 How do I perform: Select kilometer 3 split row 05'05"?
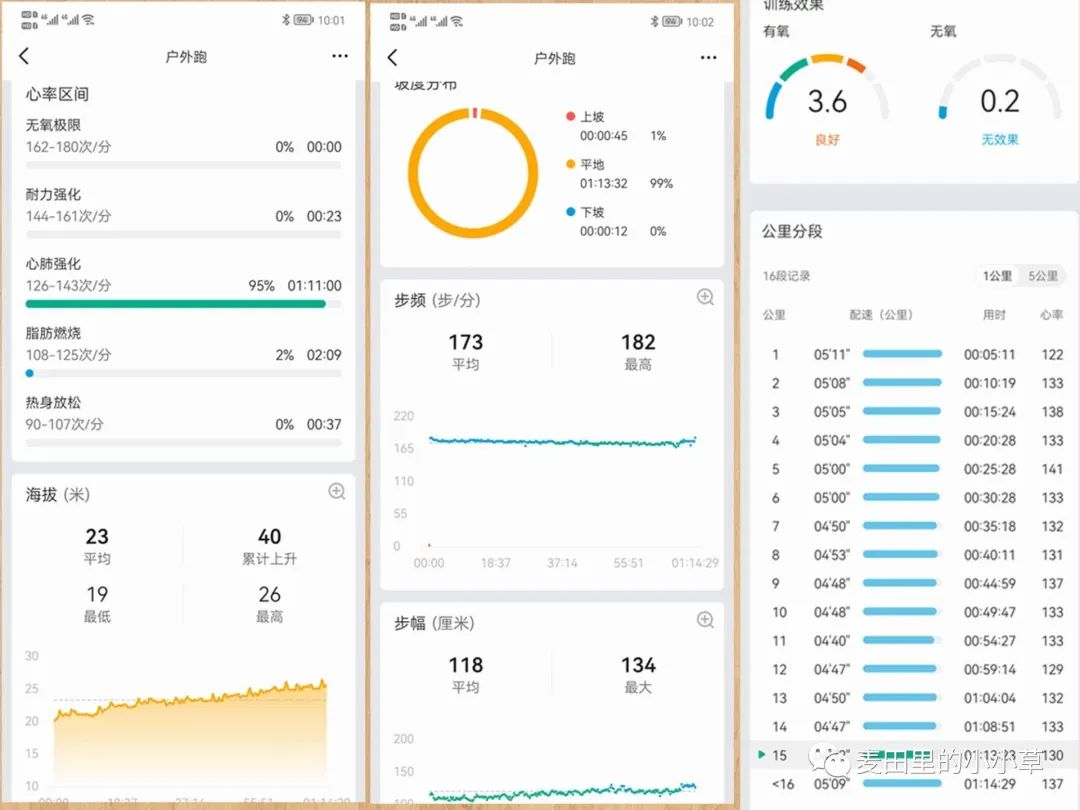[915, 412]
